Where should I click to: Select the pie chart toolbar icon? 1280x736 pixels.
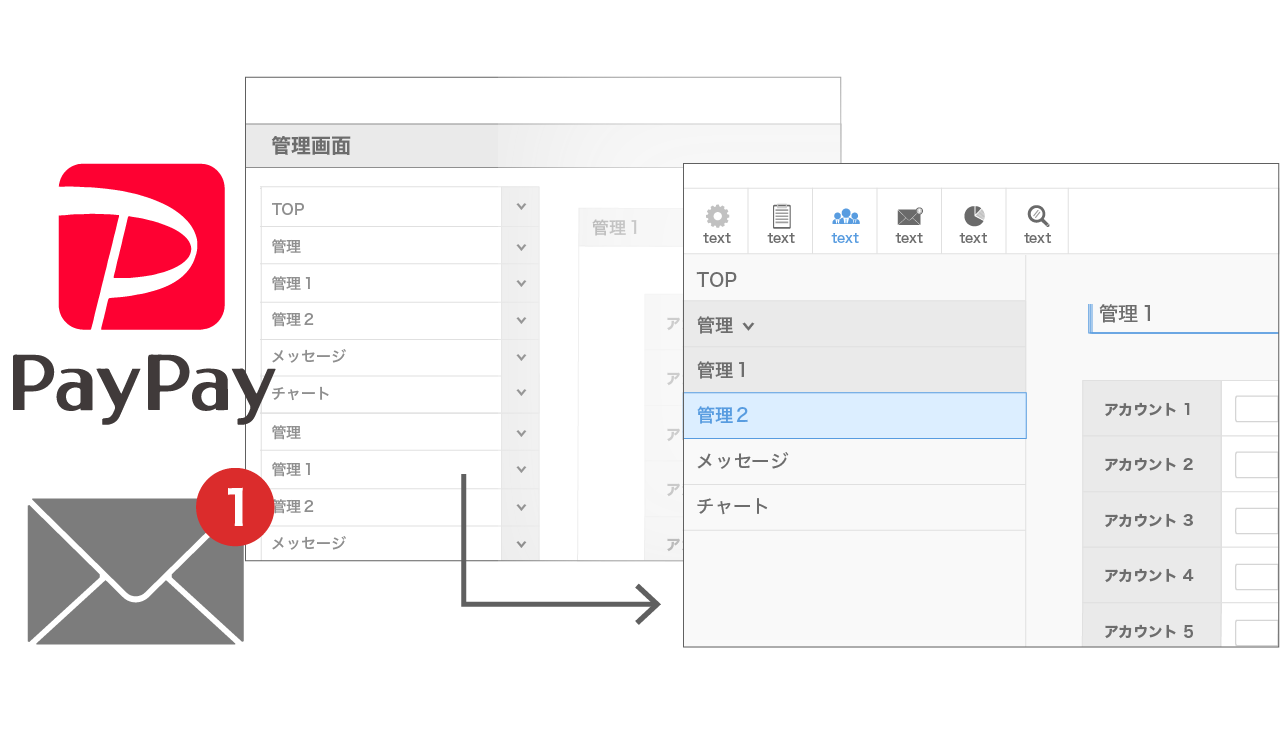click(x=973, y=215)
